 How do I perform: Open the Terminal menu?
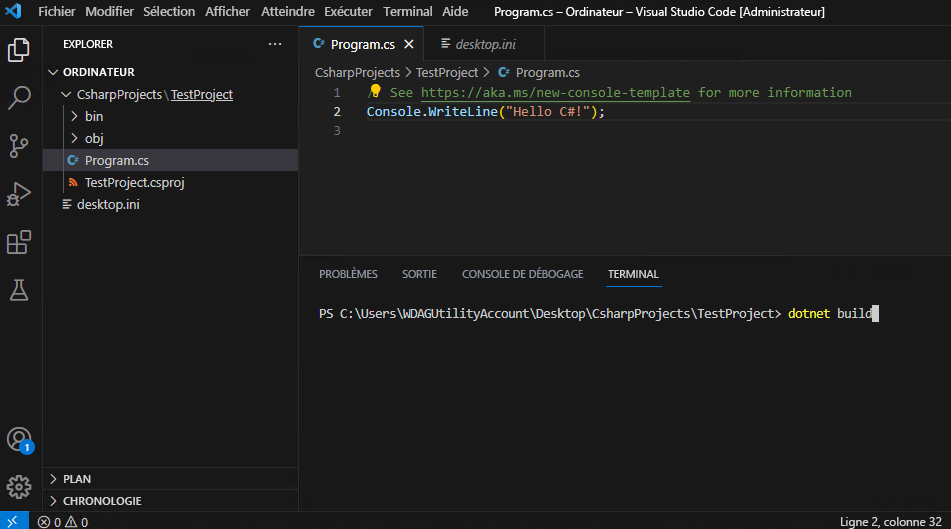pos(408,12)
